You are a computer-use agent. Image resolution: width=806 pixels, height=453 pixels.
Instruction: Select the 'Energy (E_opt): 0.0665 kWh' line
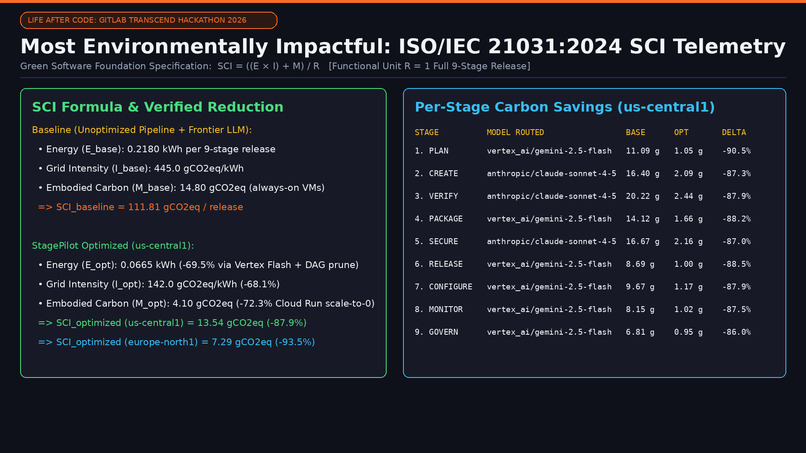click(x=198, y=265)
